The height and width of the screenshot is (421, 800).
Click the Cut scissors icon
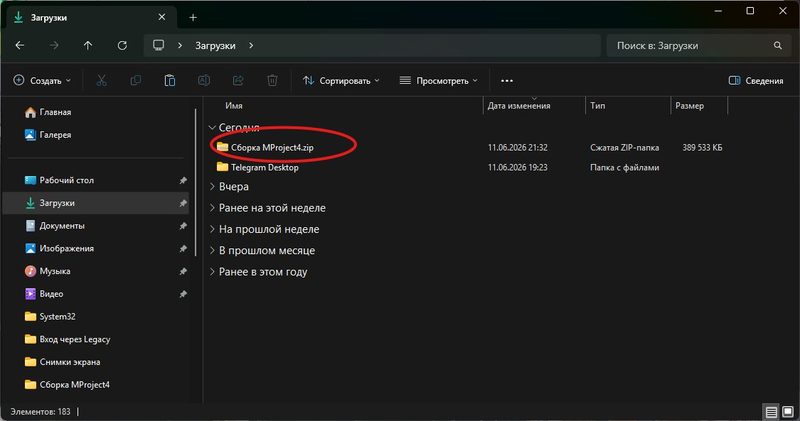102,81
